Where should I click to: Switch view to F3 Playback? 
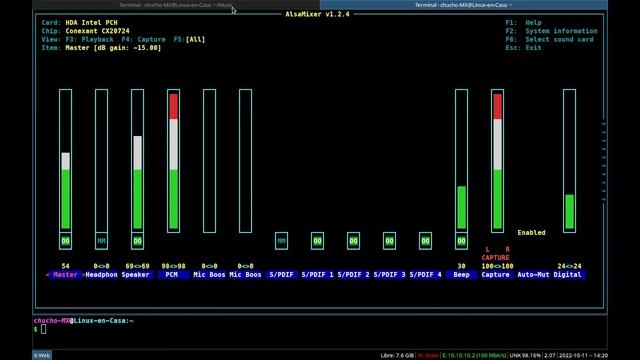(x=89, y=40)
